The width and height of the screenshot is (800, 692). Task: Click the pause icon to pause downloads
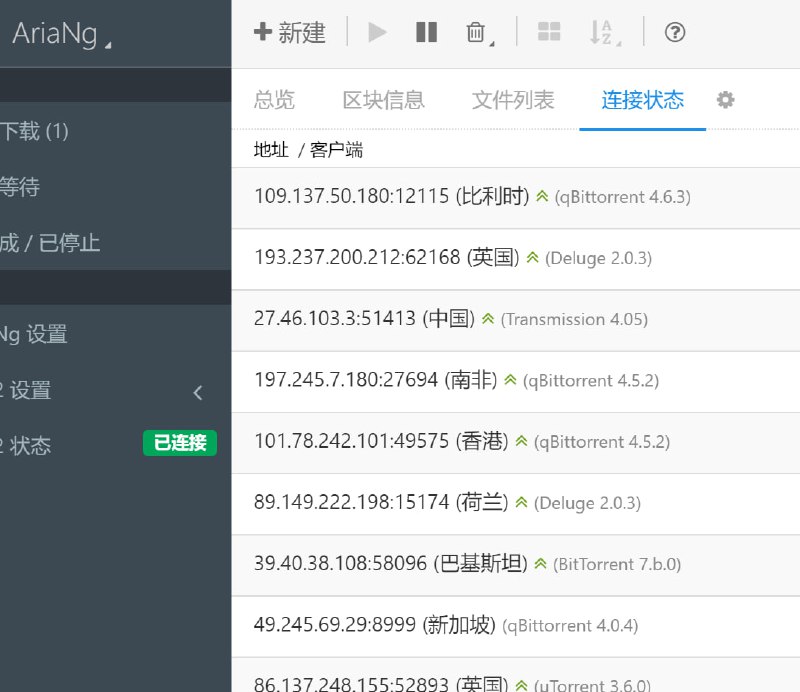(426, 33)
